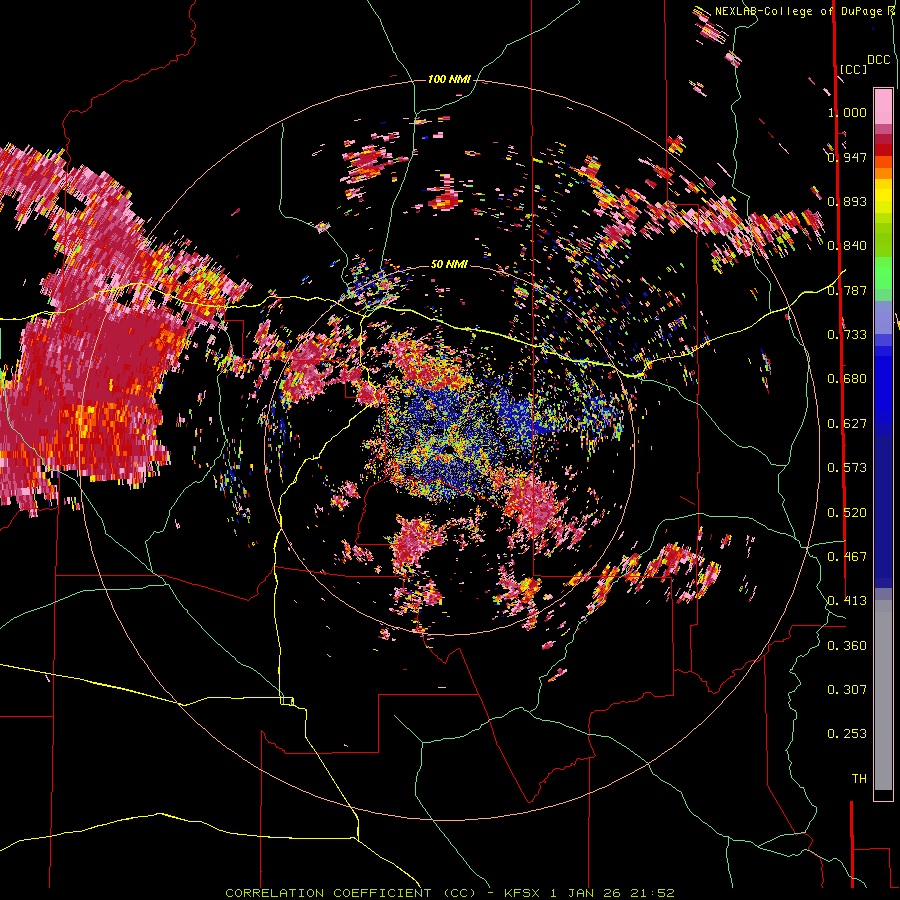Select the 0.467 scale value
This screenshot has width=900, height=900.
(x=847, y=556)
